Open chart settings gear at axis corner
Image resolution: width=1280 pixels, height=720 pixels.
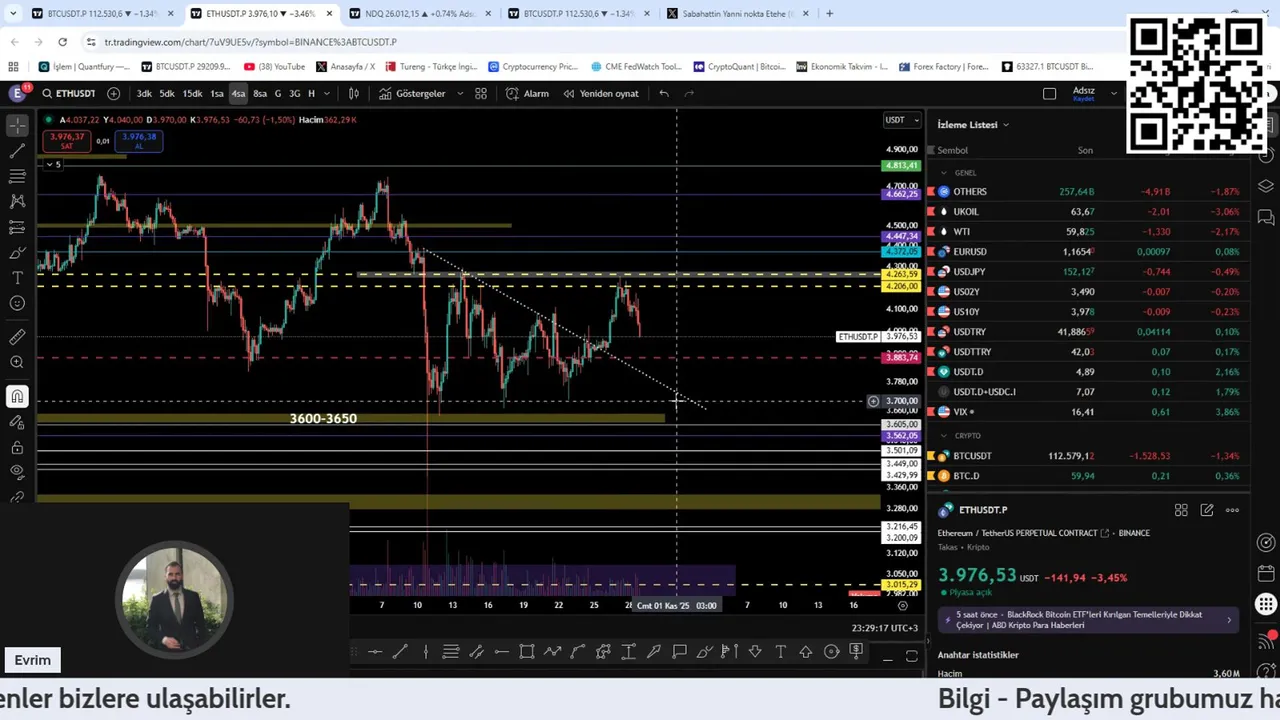pos(903,605)
